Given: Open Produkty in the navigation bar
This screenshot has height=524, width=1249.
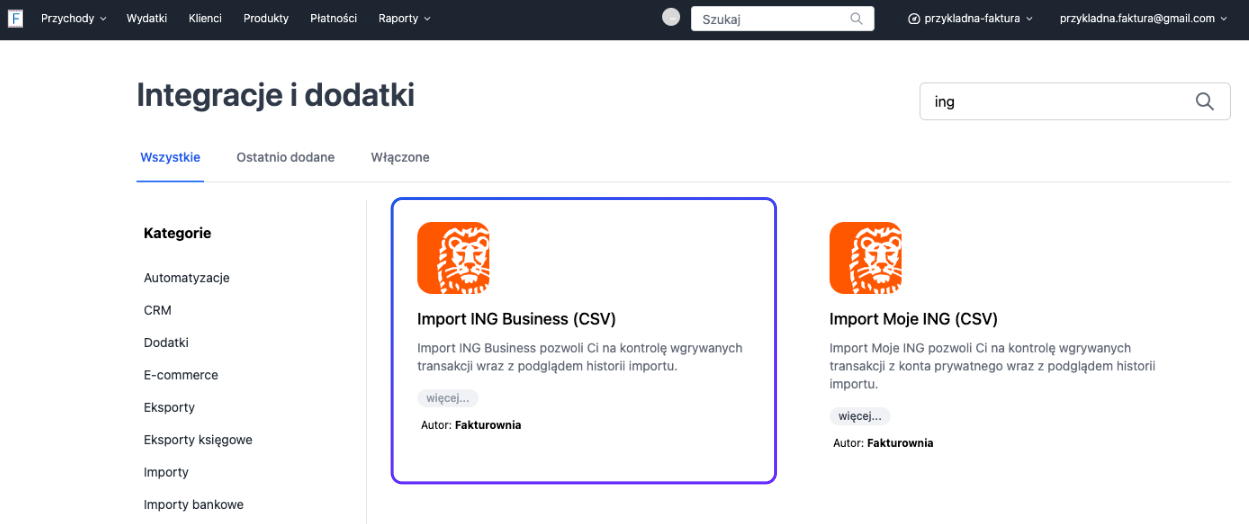Looking at the screenshot, I should tap(266, 18).
